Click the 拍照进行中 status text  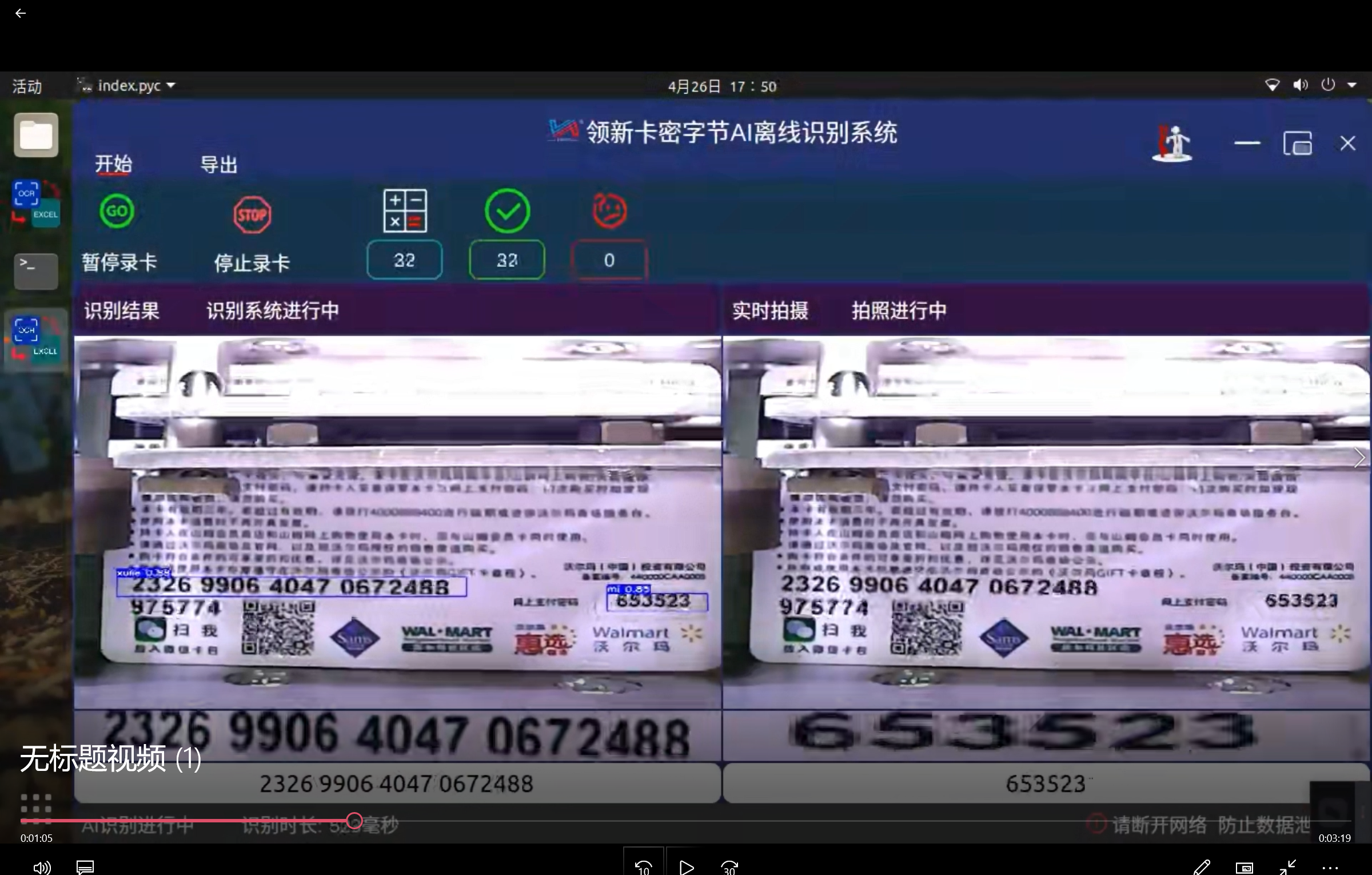click(899, 311)
